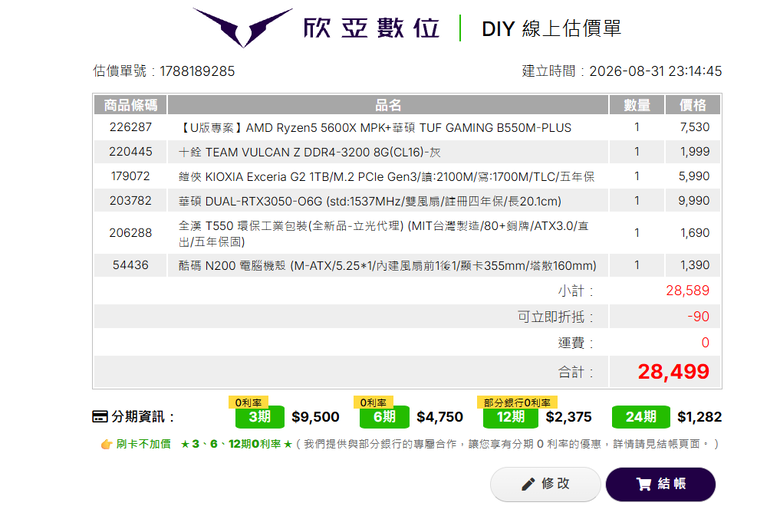Image resolution: width=780 pixels, height=519 pixels.
Task: Click the 酷碼 N200 case product name
Action: pyautogui.click(x=388, y=266)
